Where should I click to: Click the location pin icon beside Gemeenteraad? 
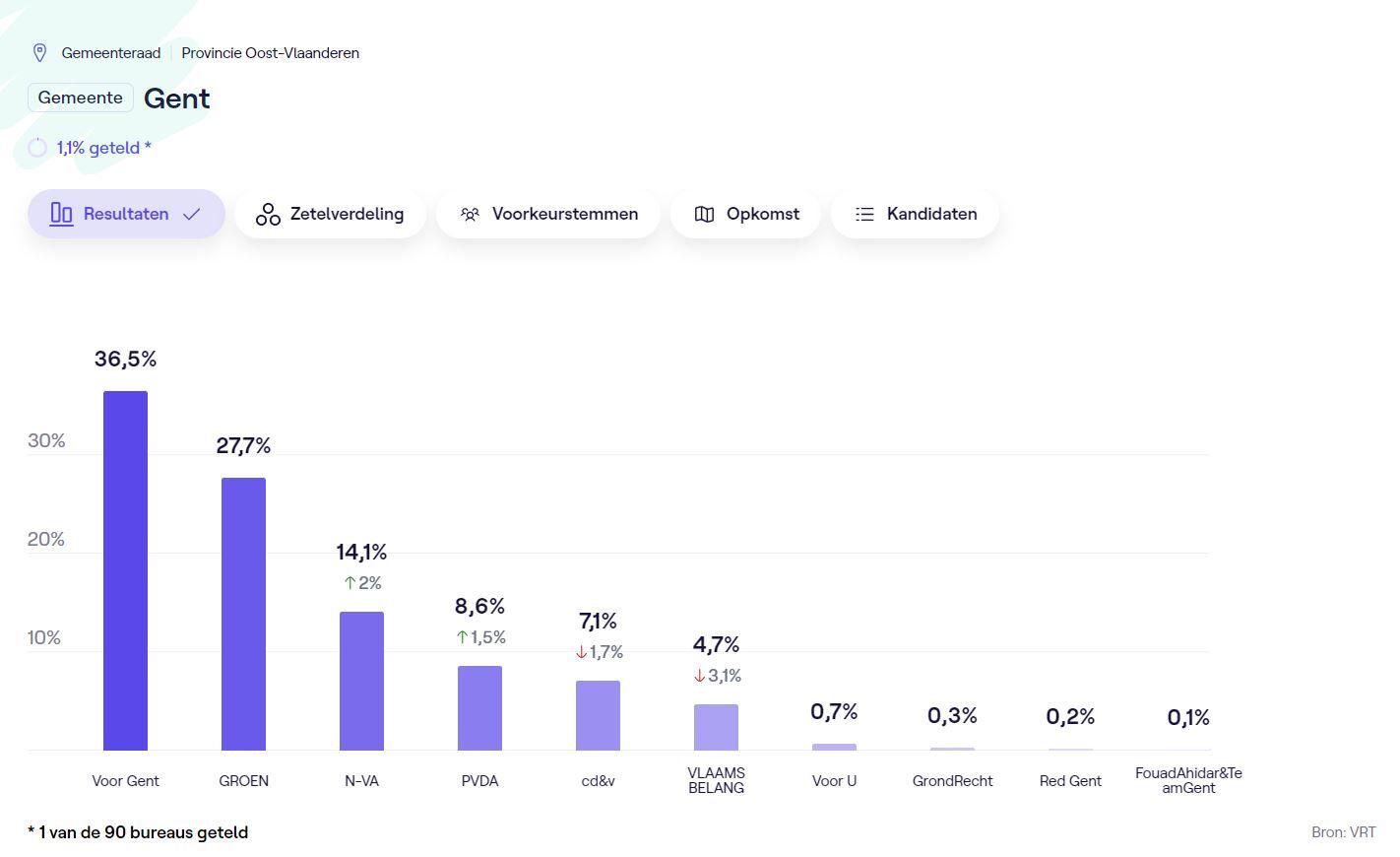[40, 53]
